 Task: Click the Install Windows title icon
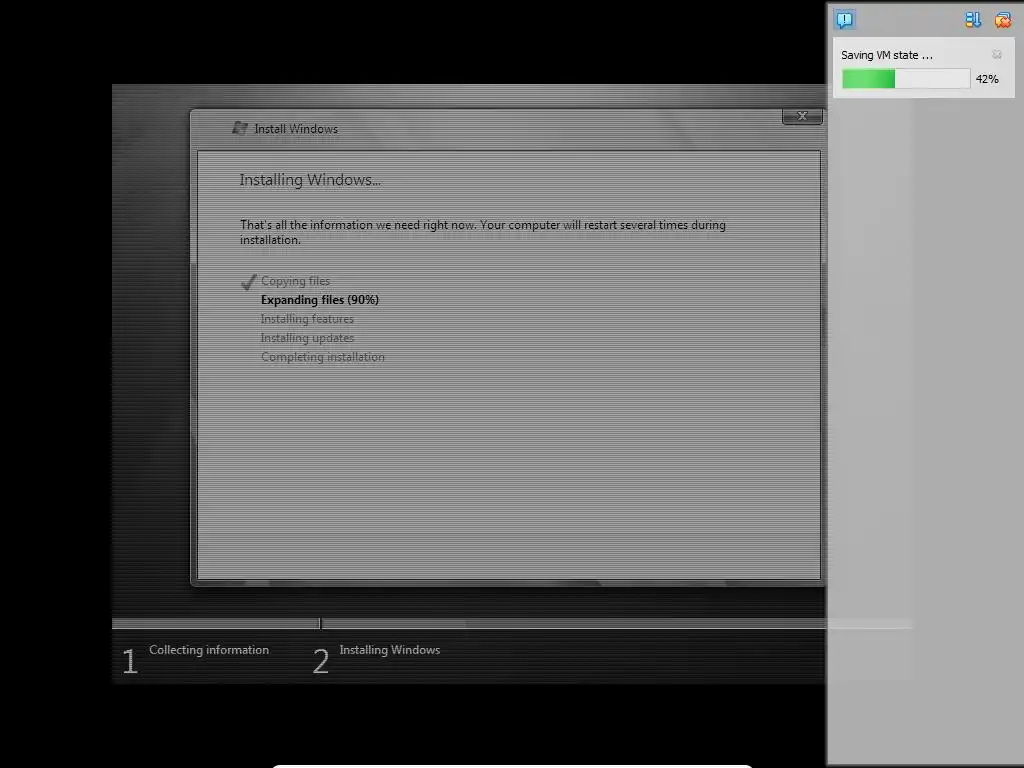(240, 128)
